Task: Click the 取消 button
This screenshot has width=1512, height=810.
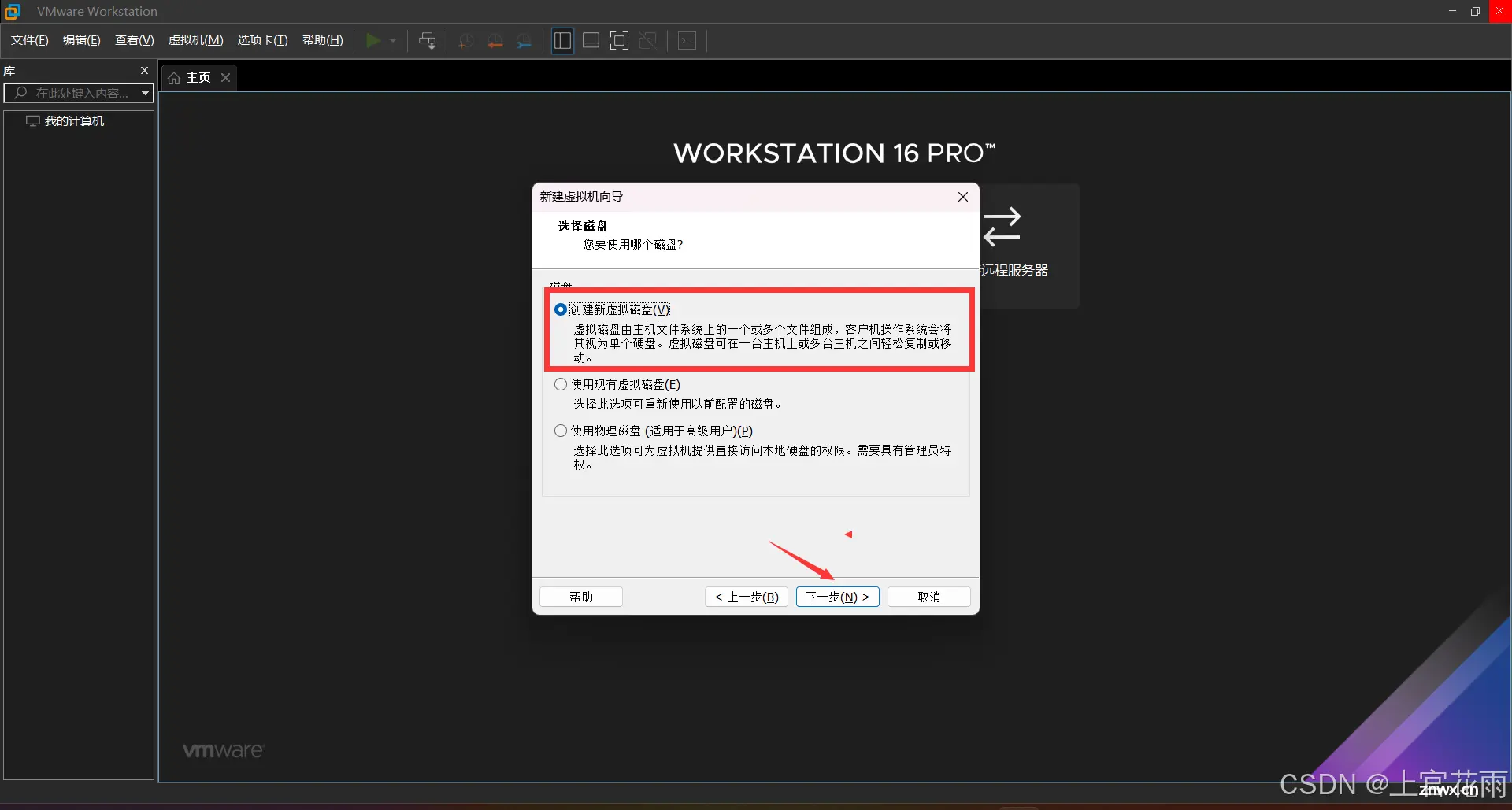Action: tap(929, 597)
